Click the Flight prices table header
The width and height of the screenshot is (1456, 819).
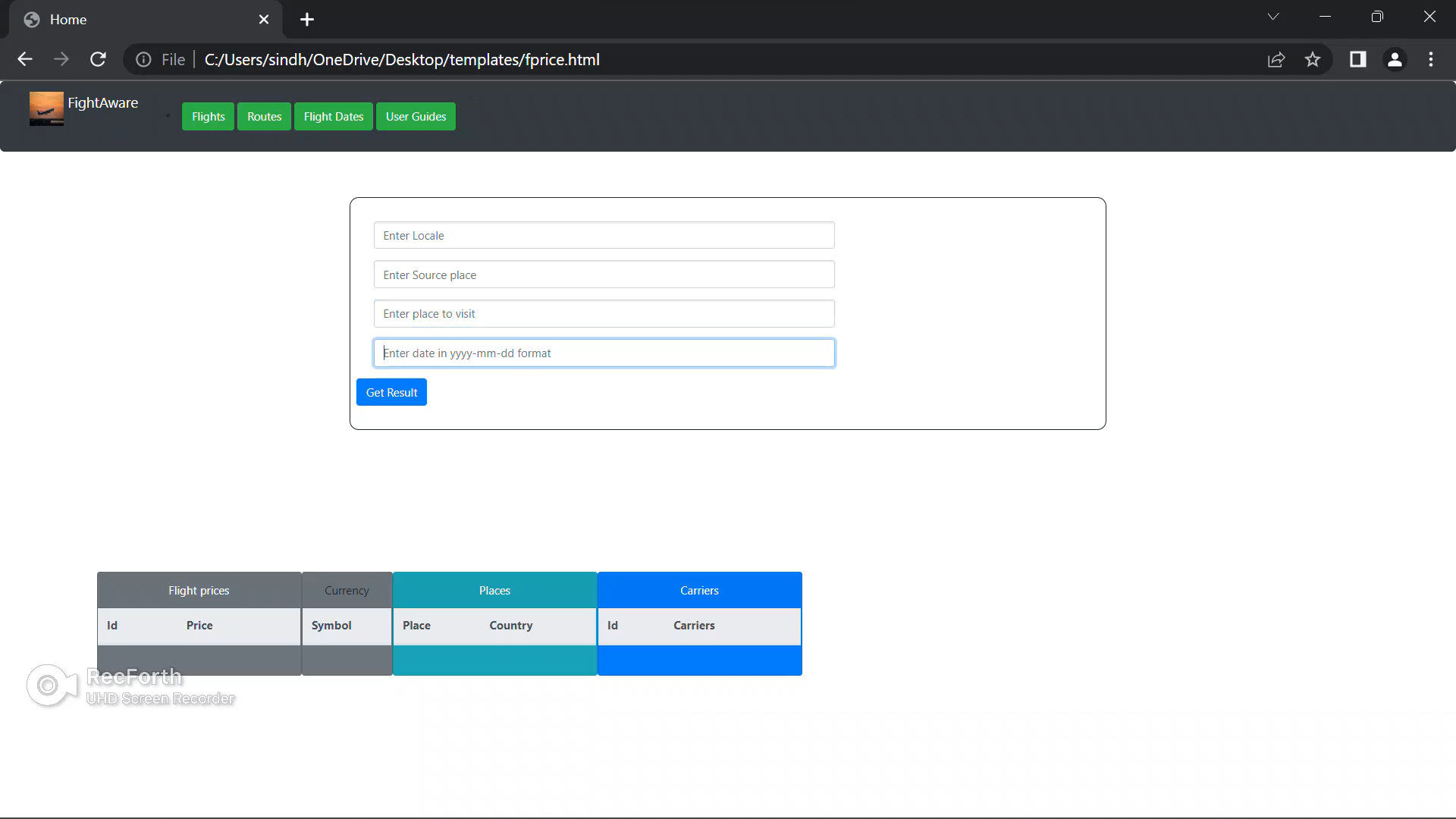[x=199, y=590]
